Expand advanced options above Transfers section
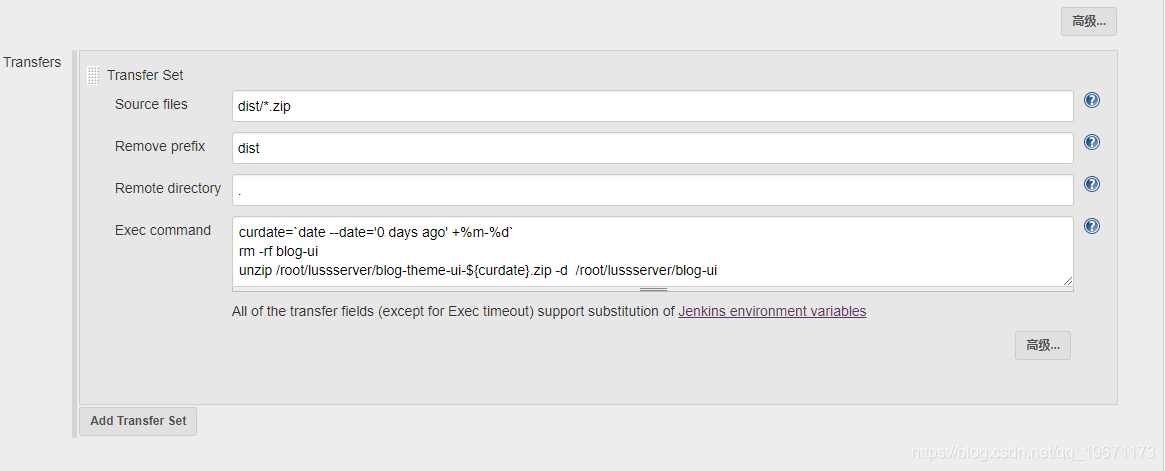1165x471 pixels. click(x=1088, y=22)
